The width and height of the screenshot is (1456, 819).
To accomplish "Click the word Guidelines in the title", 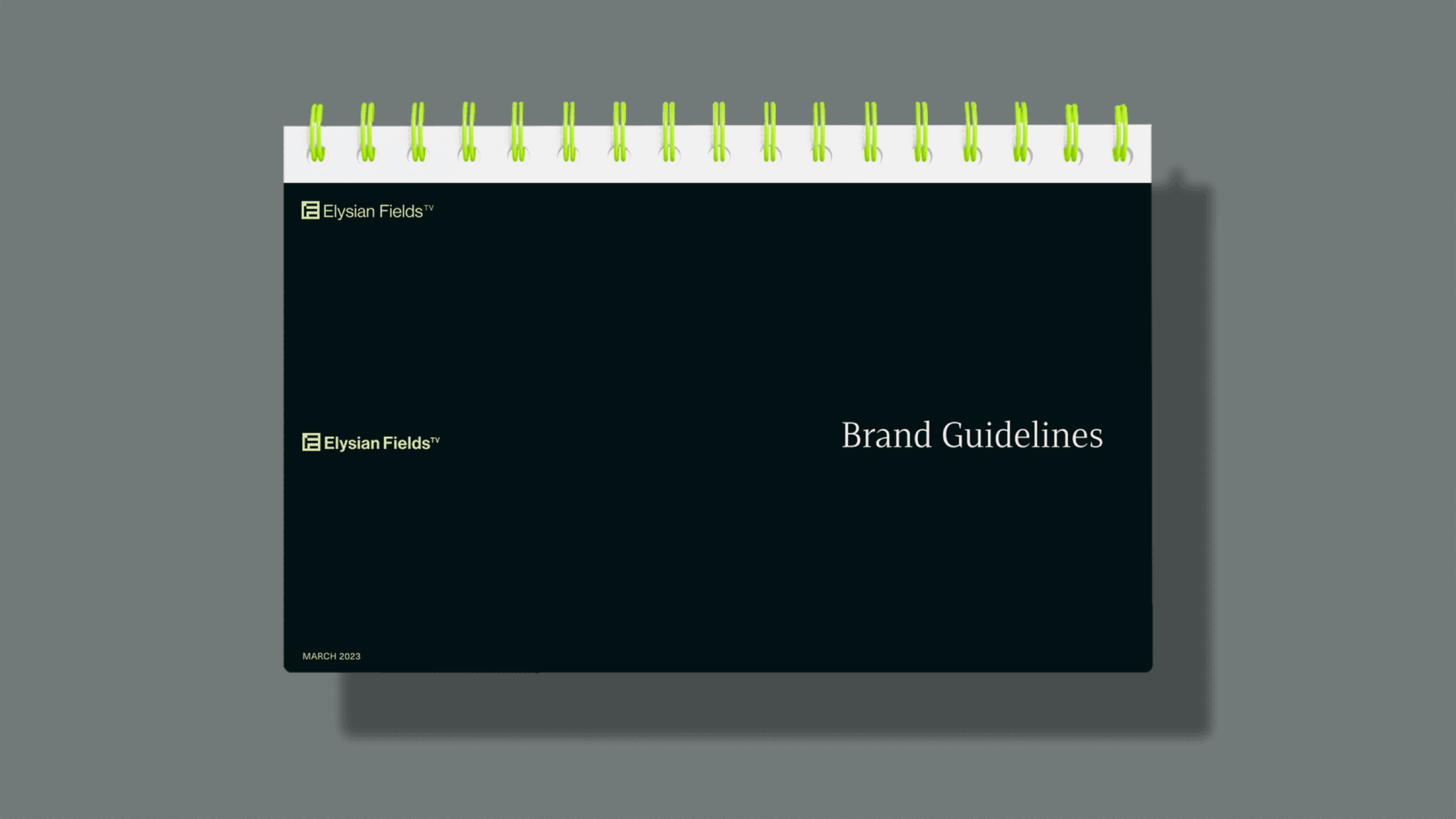I will pos(1022,435).
